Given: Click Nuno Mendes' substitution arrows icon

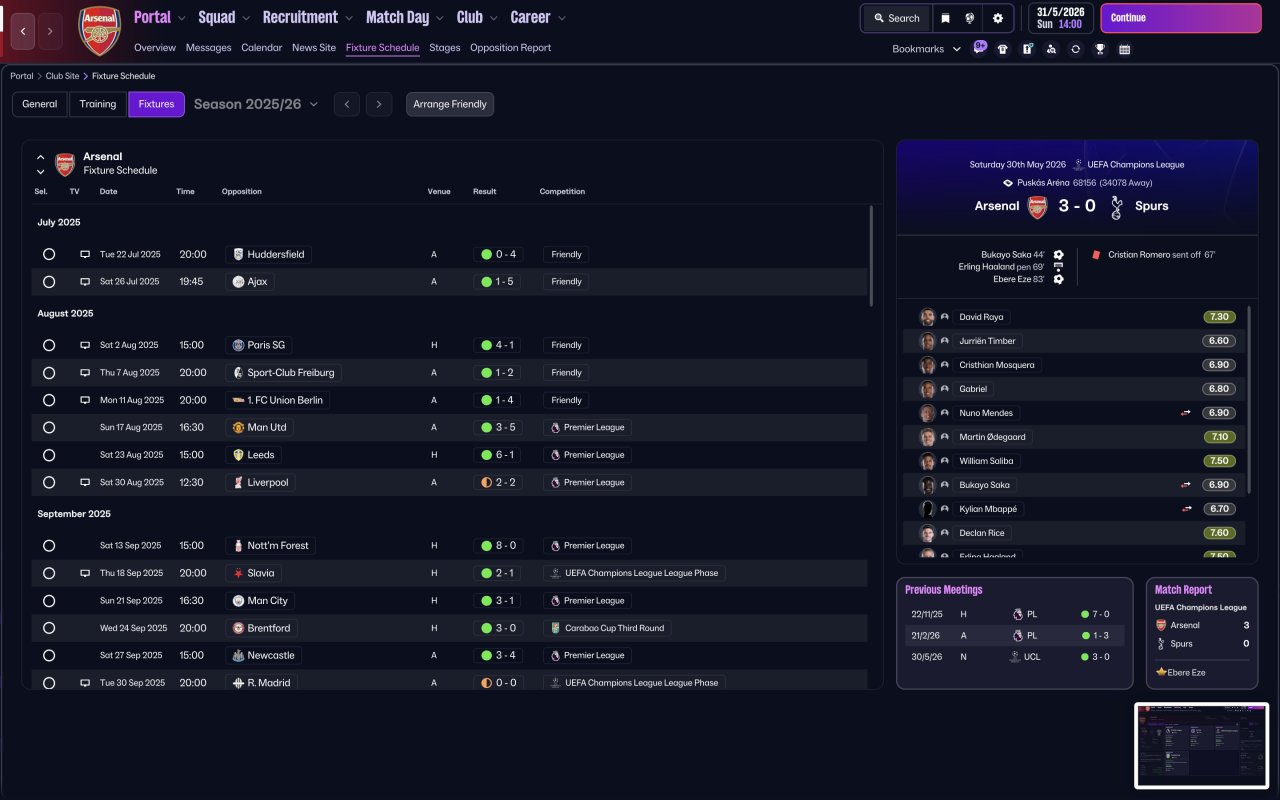Looking at the screenshot, I should tap(1186, 413).
